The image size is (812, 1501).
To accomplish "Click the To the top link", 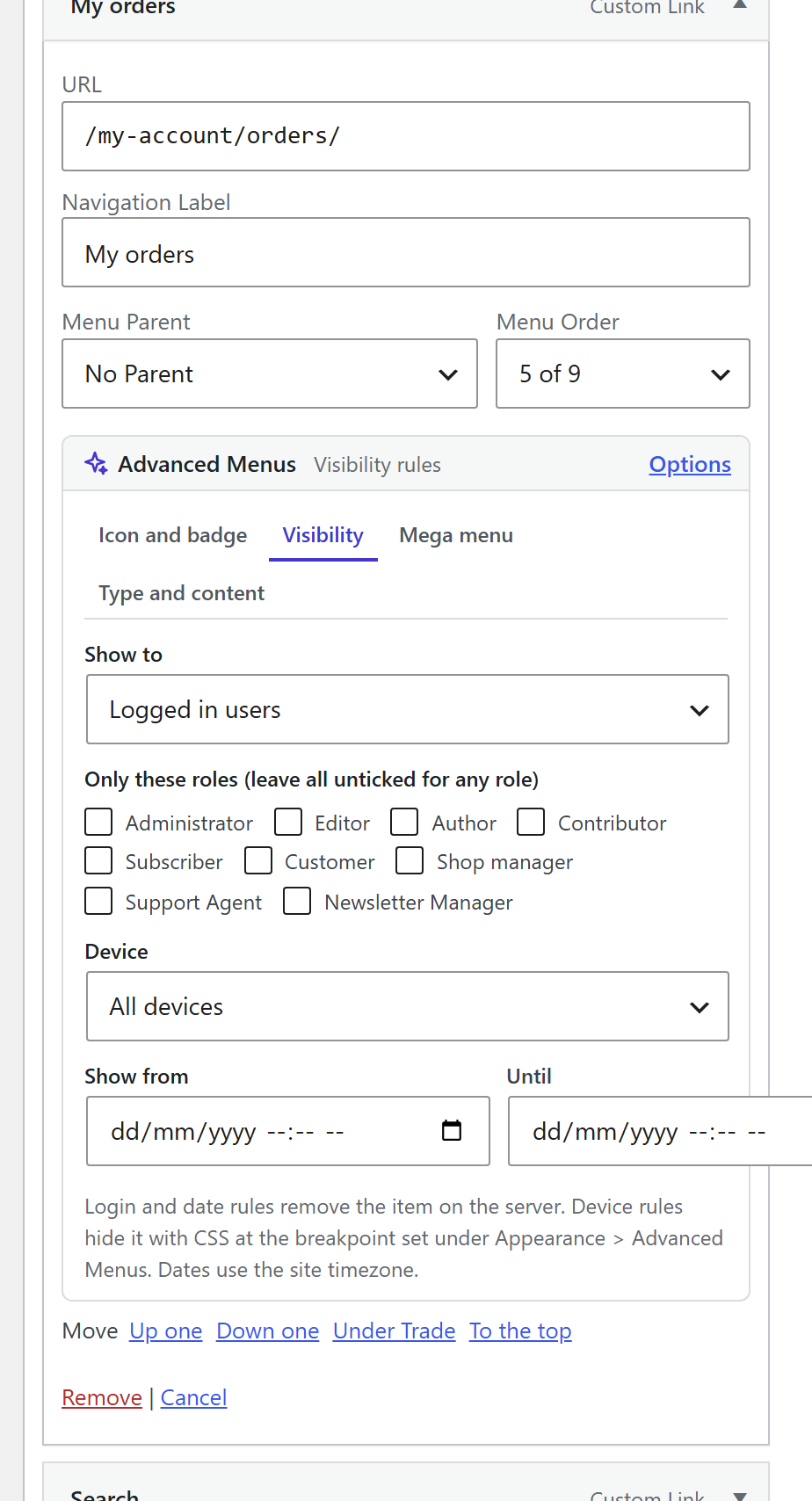I will 520,1331.
